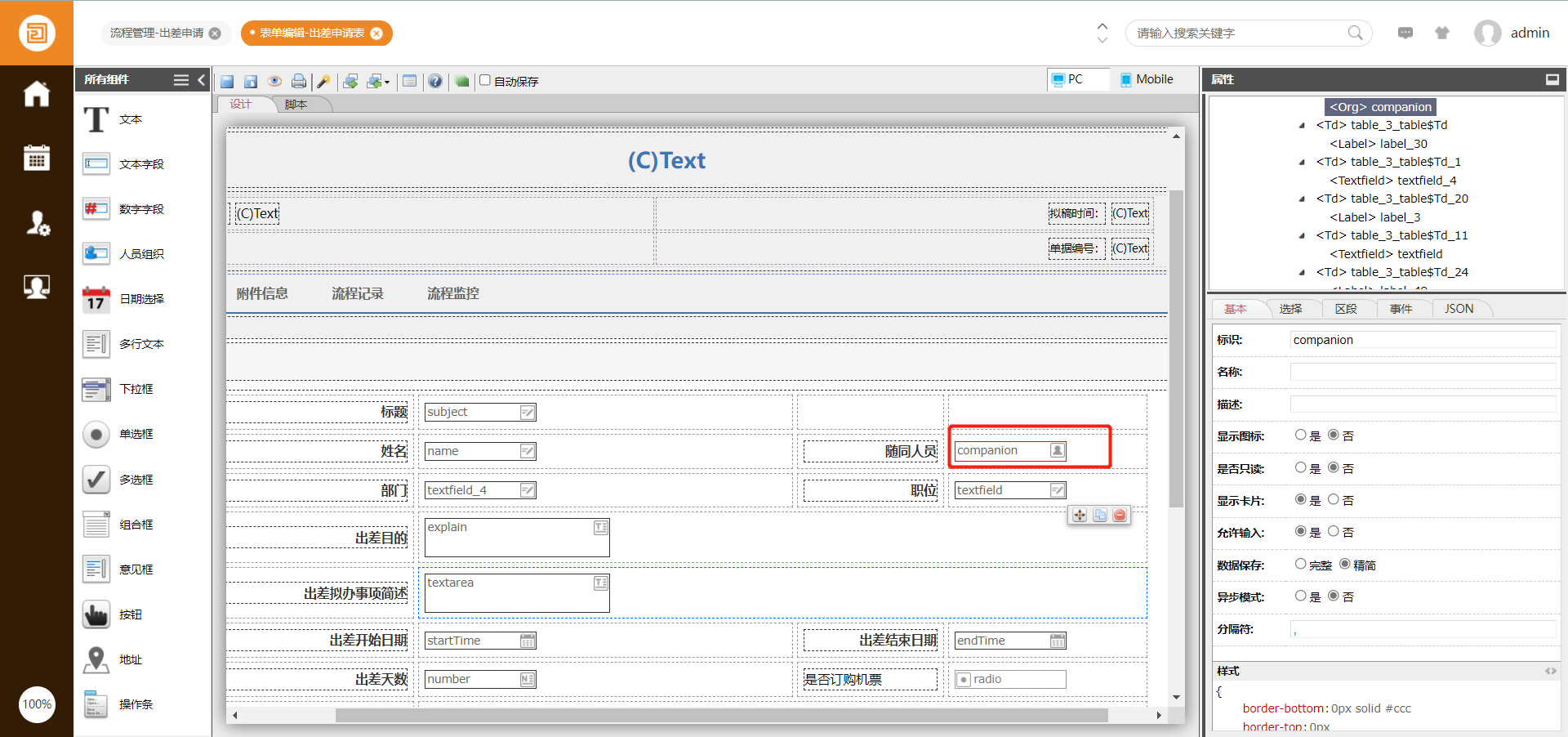Open the import toolbar button's dropdown arrow
1568x737 pixels.
(x=387, y=82)
